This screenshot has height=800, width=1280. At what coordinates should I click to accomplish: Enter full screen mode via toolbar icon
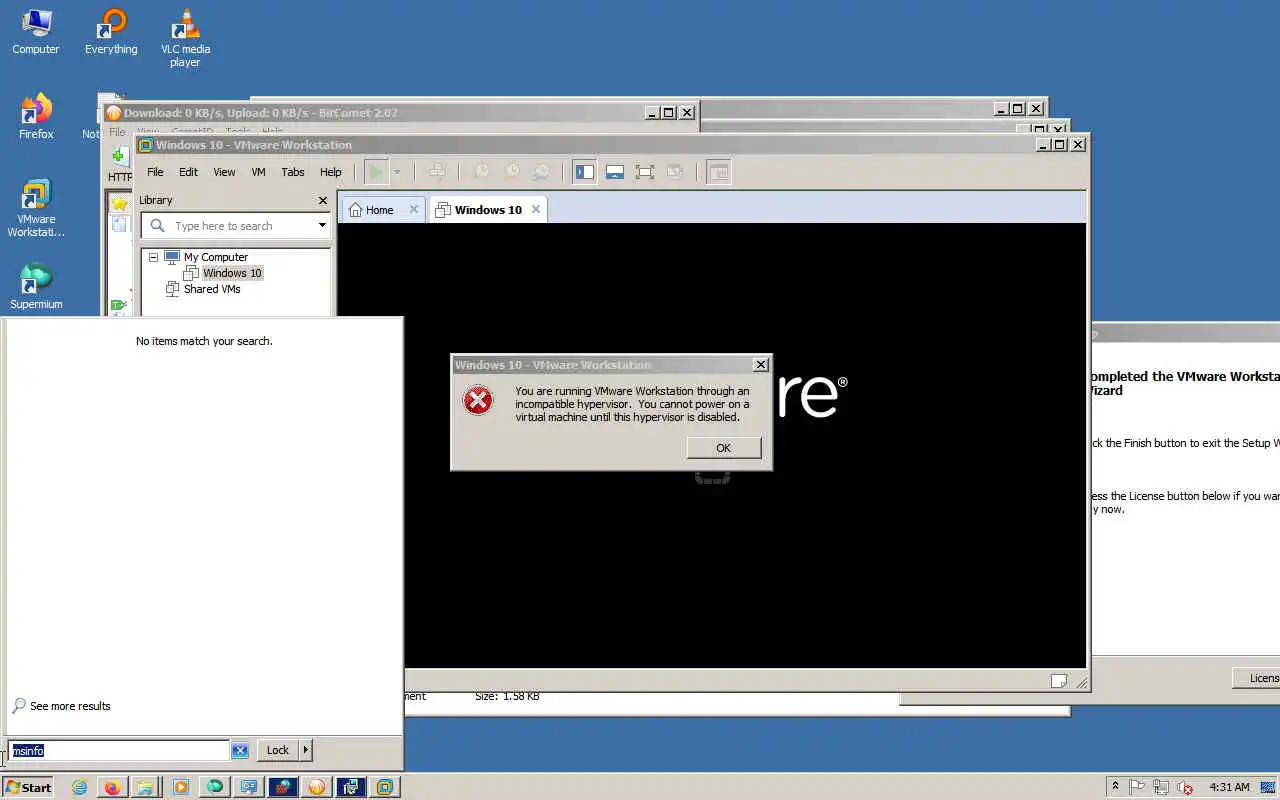click(x=645, y=172)
